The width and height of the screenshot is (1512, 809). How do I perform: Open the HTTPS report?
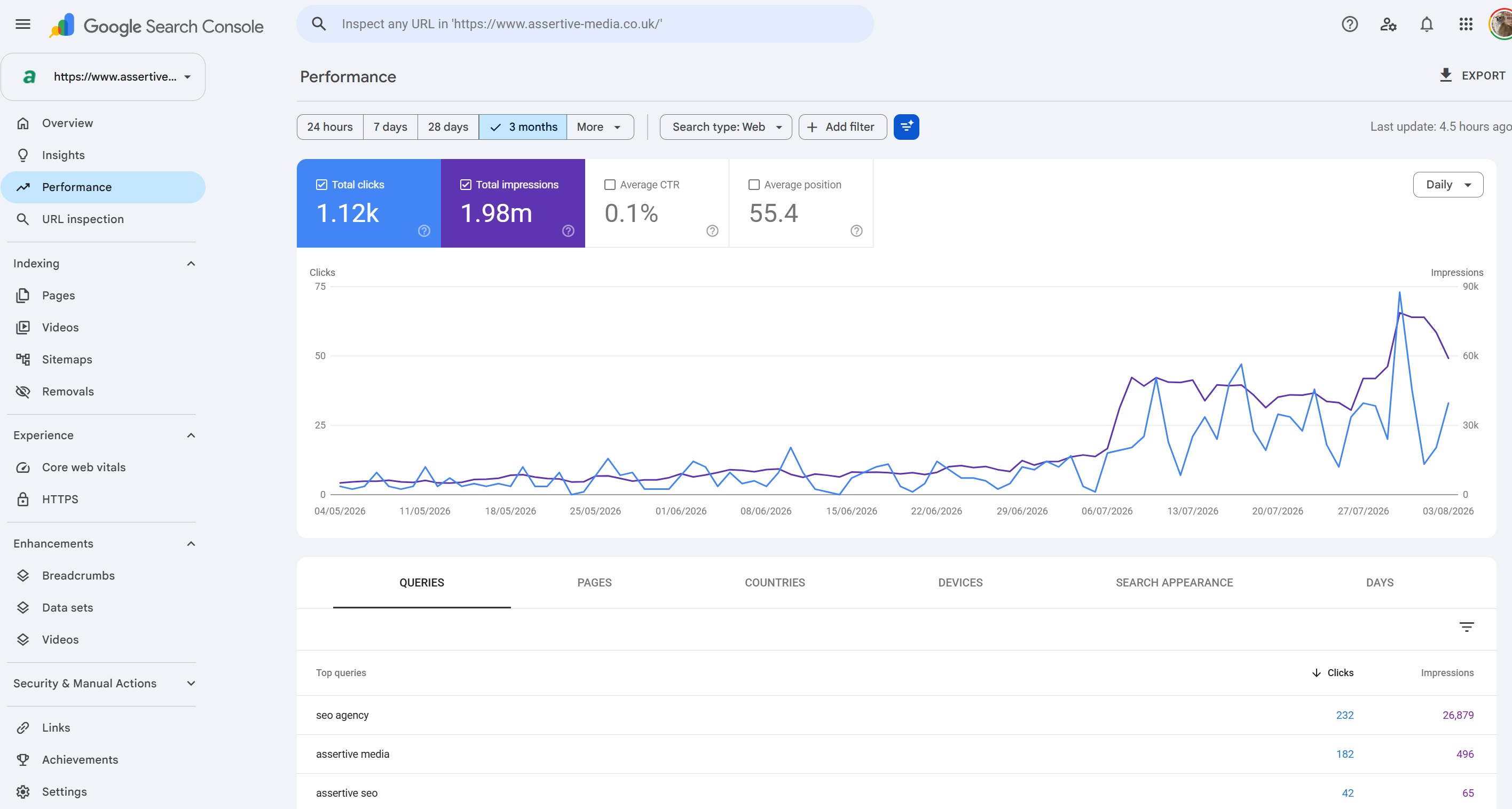point(103,499)
